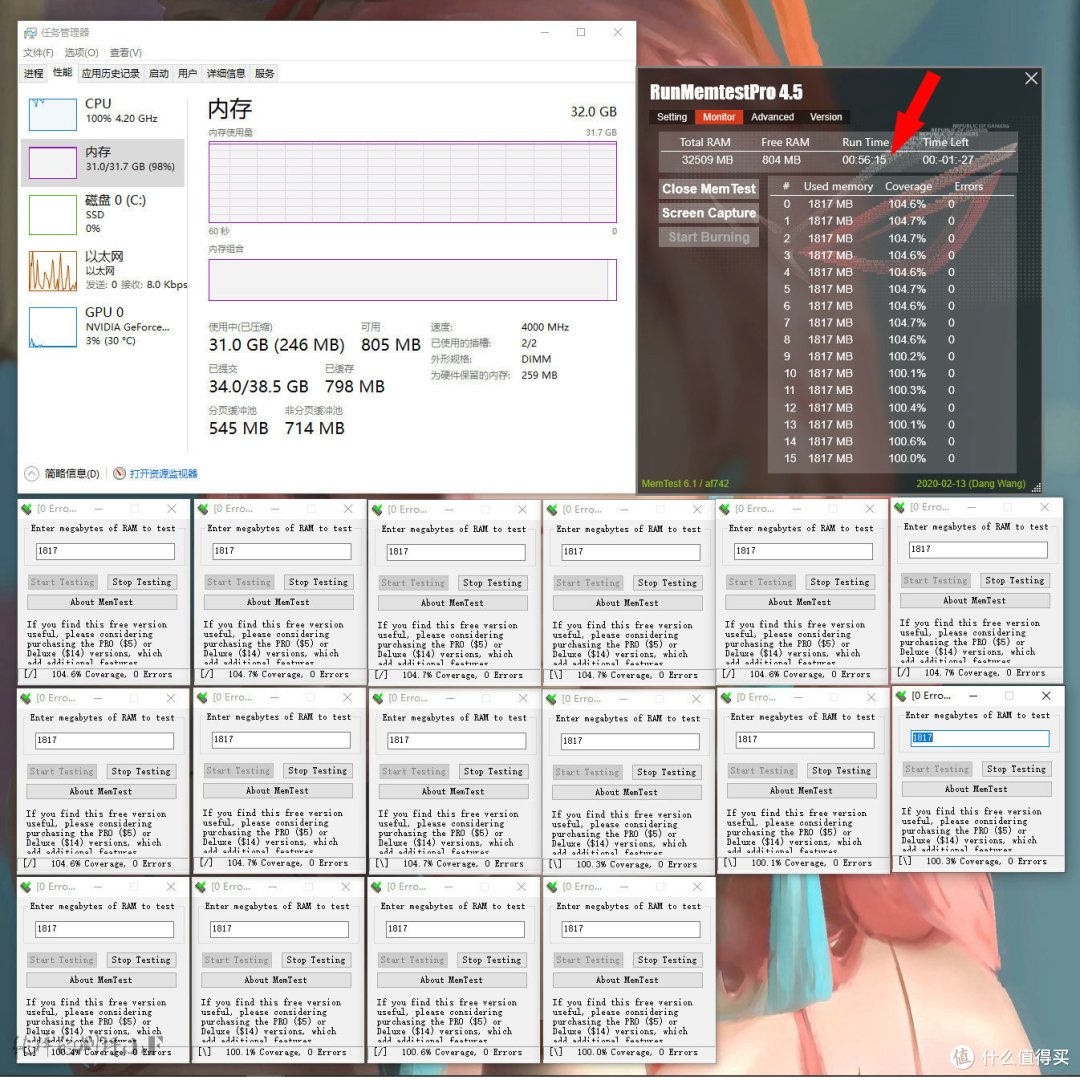The image size is (1080, 1080).
Task: Click the Screen Capture button
Action: coord(709,213)
